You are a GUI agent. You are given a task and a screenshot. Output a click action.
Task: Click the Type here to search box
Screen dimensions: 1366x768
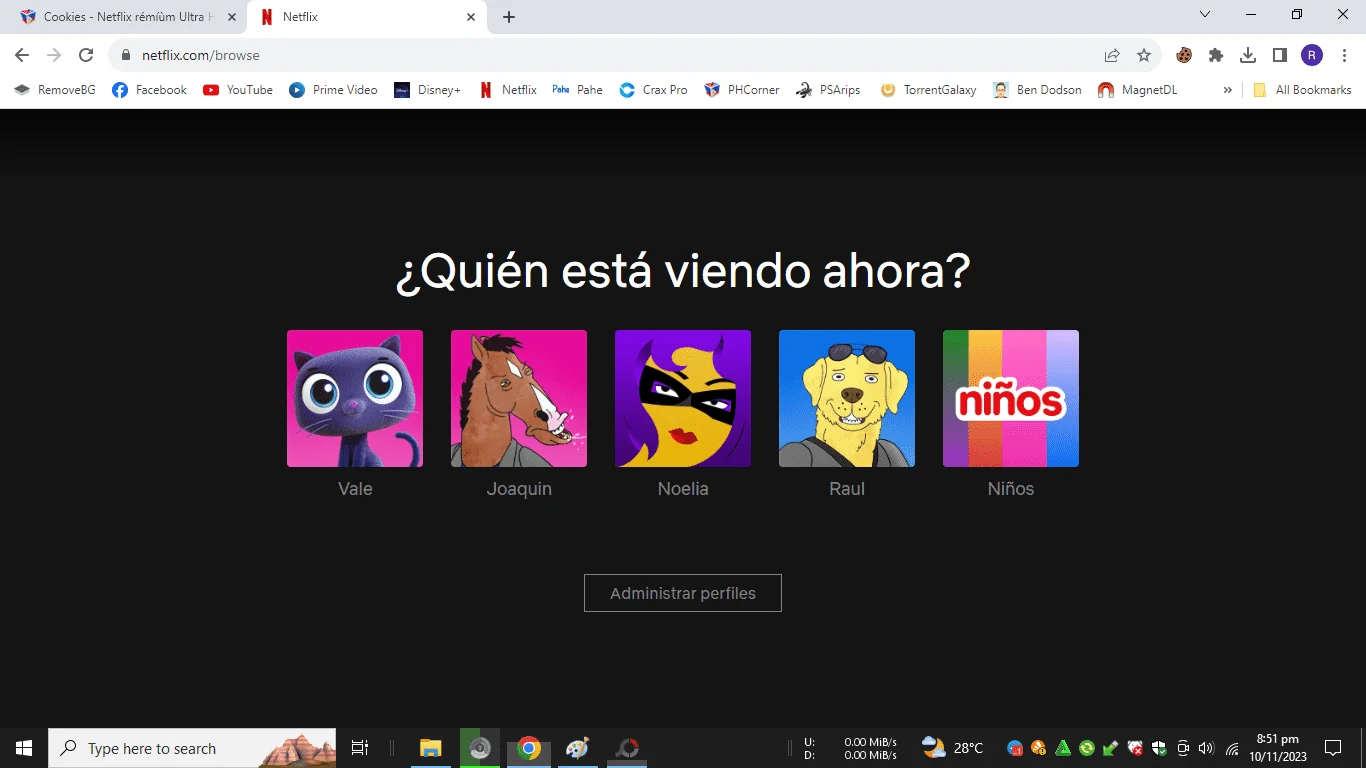[x=192, y=748]
